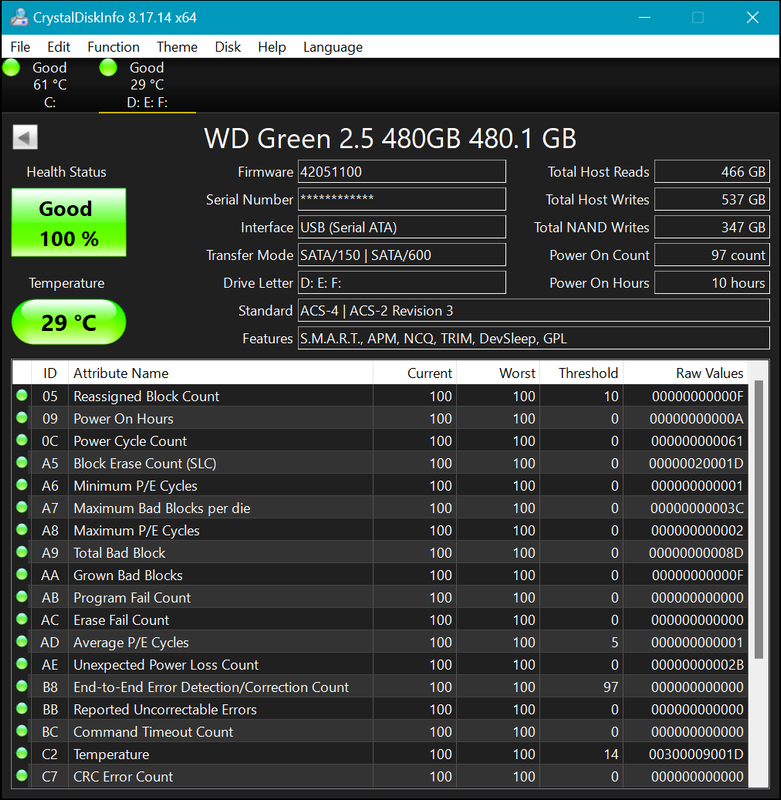Click the Firmware field 42051100
Viewport: 781px width, 800px height.
coord(402,171)
